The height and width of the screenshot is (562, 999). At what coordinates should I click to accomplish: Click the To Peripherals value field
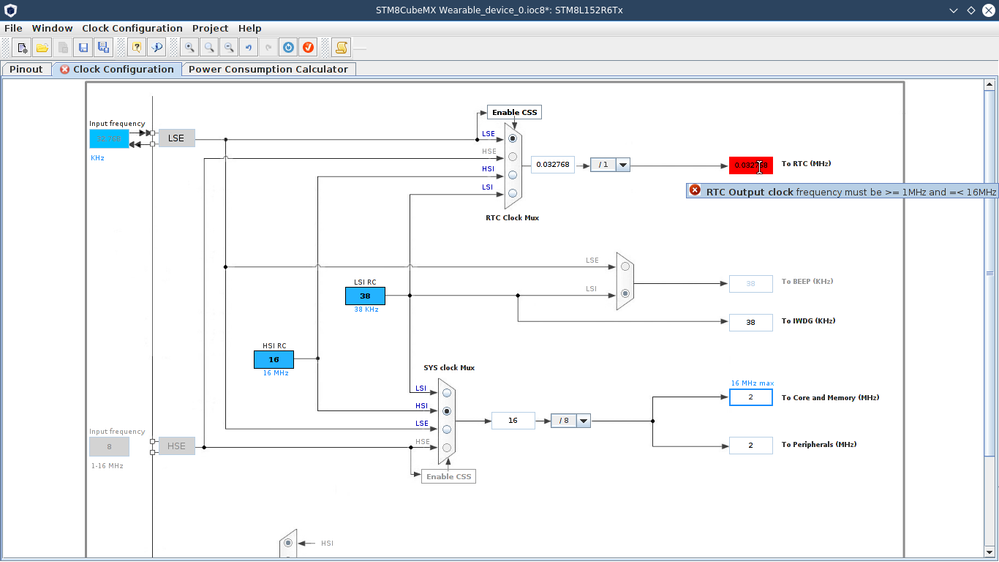click(751, 445)
